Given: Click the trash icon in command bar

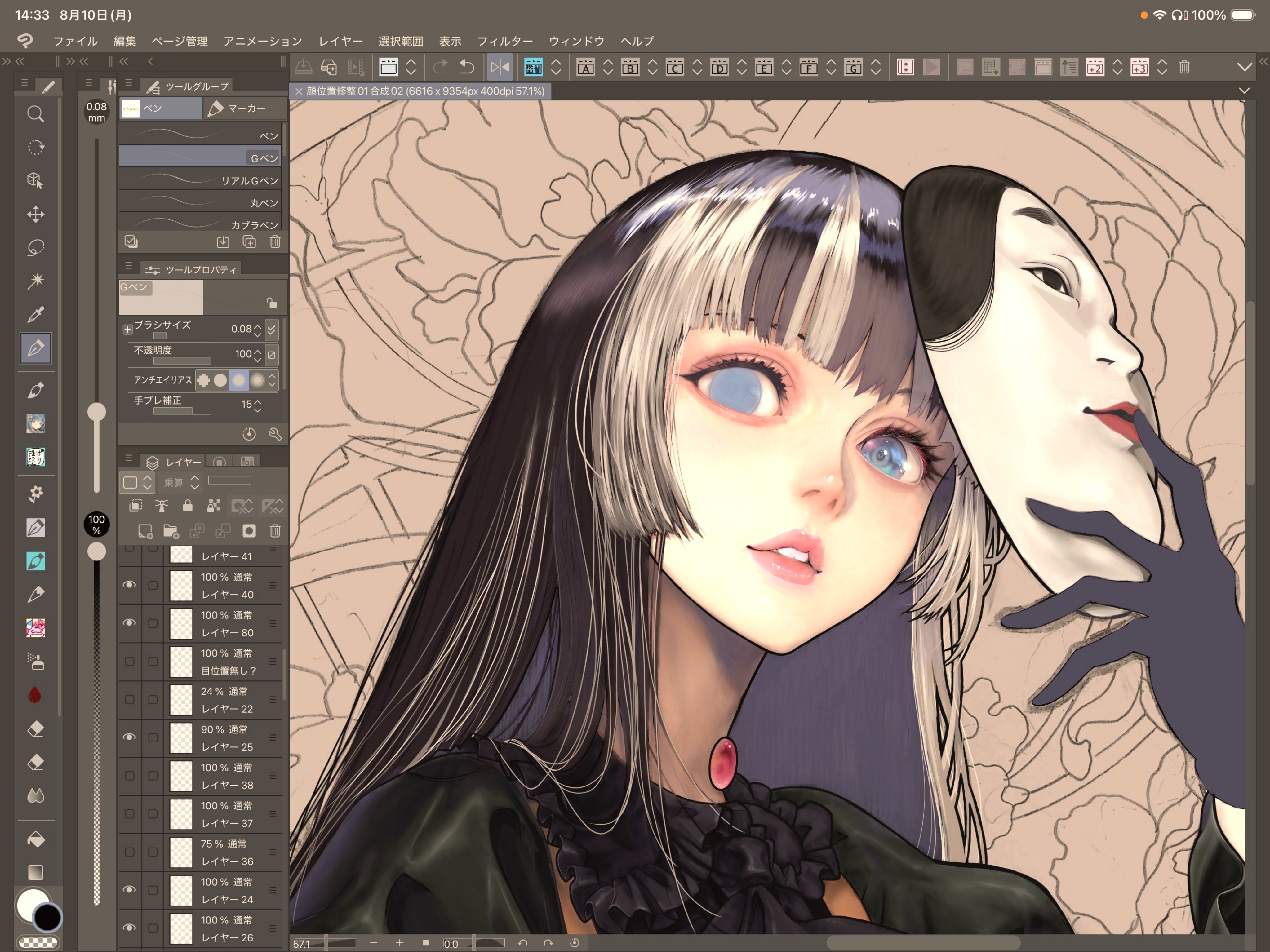Looking at the screenshot, I should pyautogui.click(x=1184, y=67).
